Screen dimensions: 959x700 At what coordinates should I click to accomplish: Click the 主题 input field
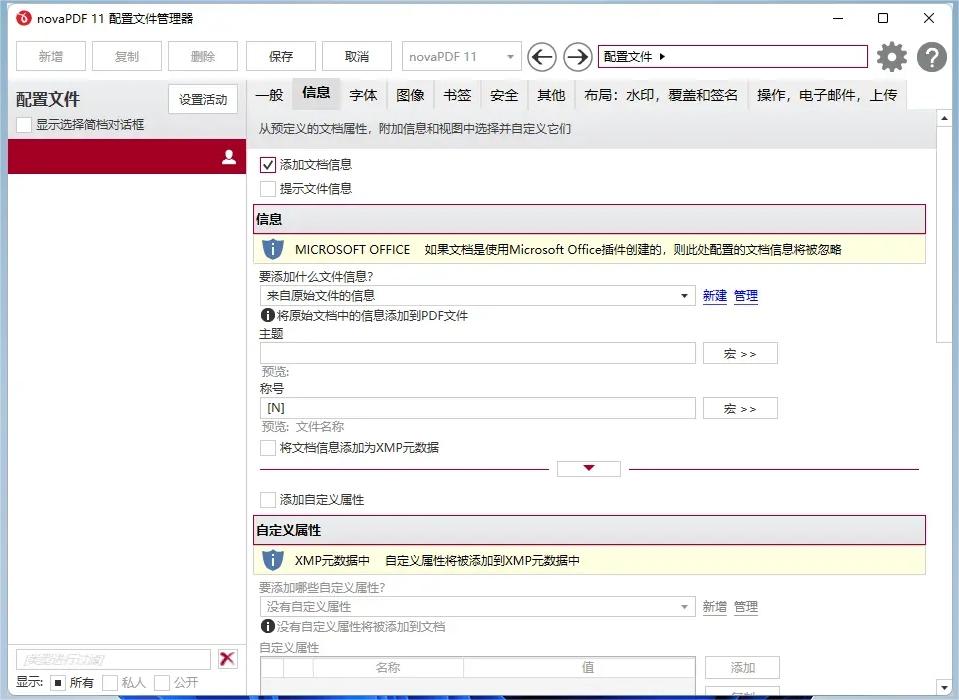(x=478, y=353)
